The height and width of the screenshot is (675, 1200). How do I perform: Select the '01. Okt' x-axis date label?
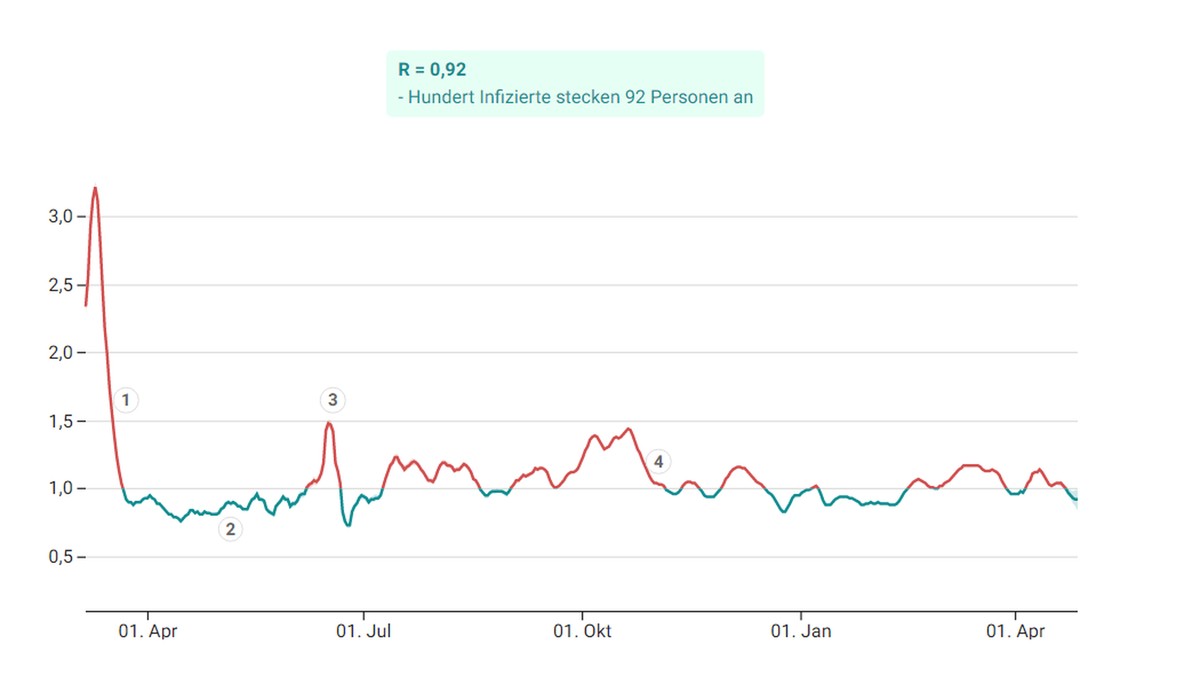click(582, 632)
